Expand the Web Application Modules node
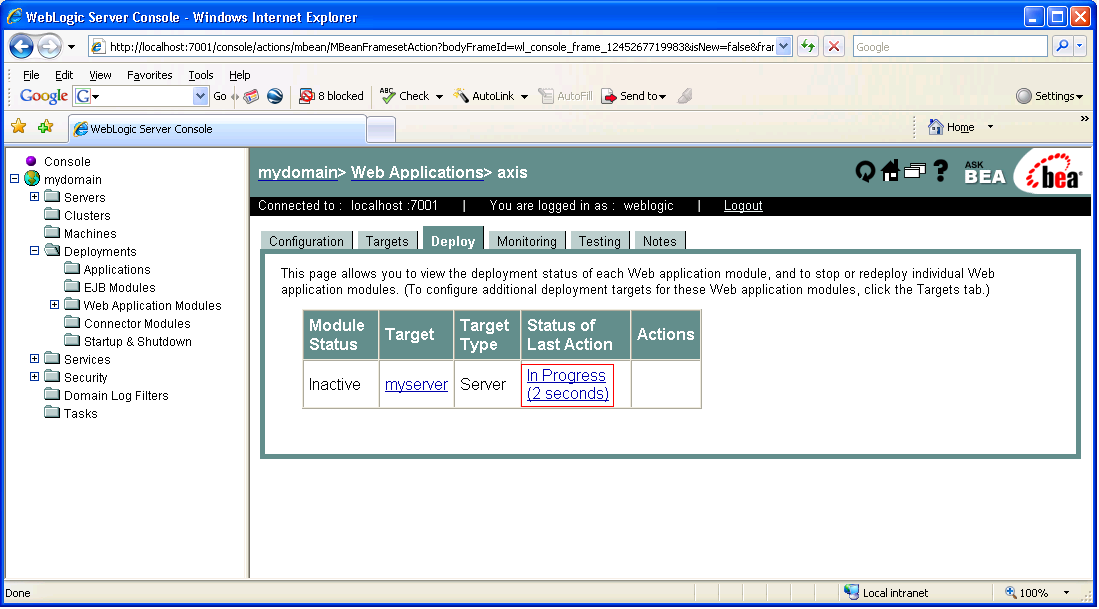 [54, 304]
